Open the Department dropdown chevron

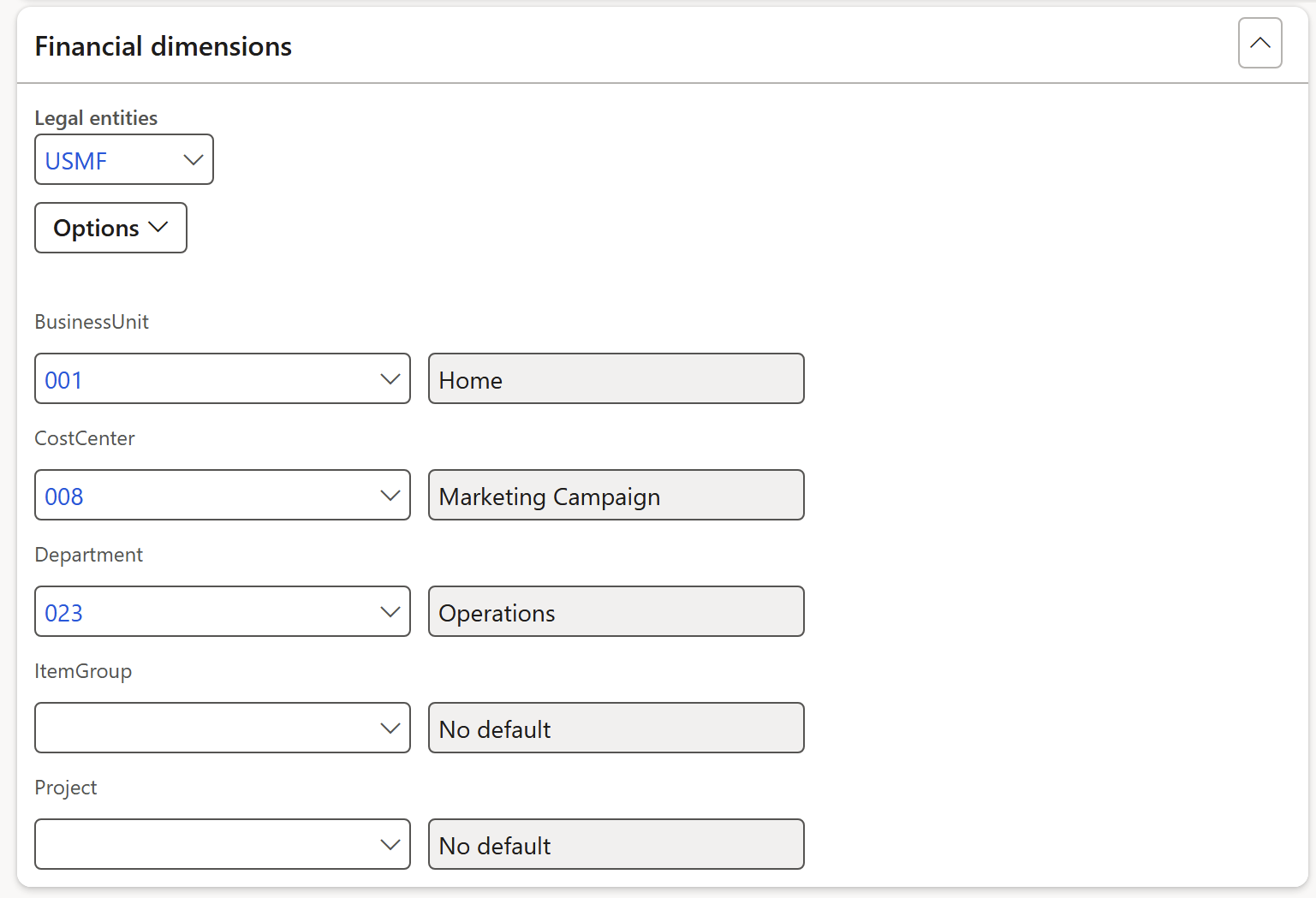point(390,612)
